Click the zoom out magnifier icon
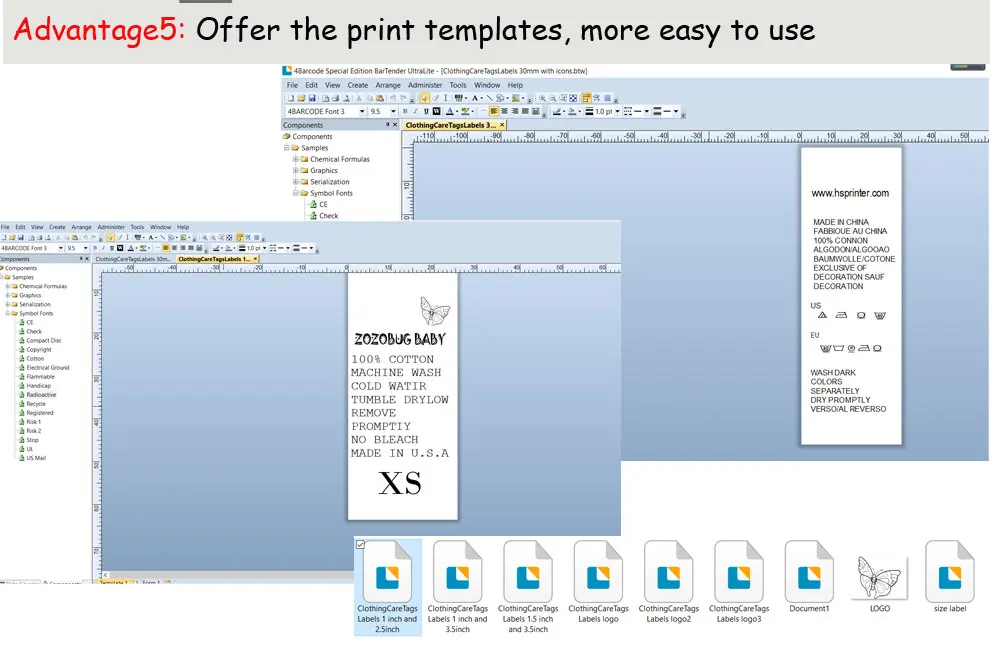990x662 pixels. [552, 98]
